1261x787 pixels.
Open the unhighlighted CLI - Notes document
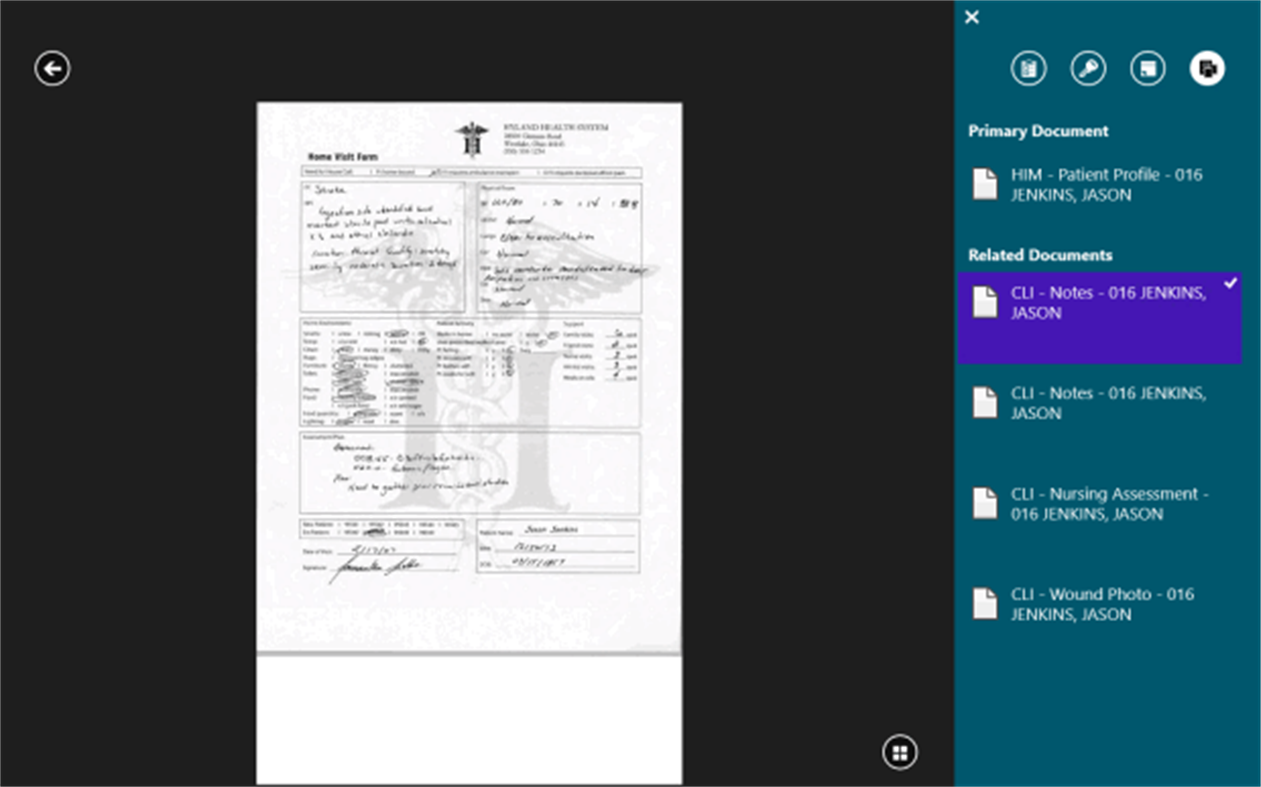tap(1100, 403)
